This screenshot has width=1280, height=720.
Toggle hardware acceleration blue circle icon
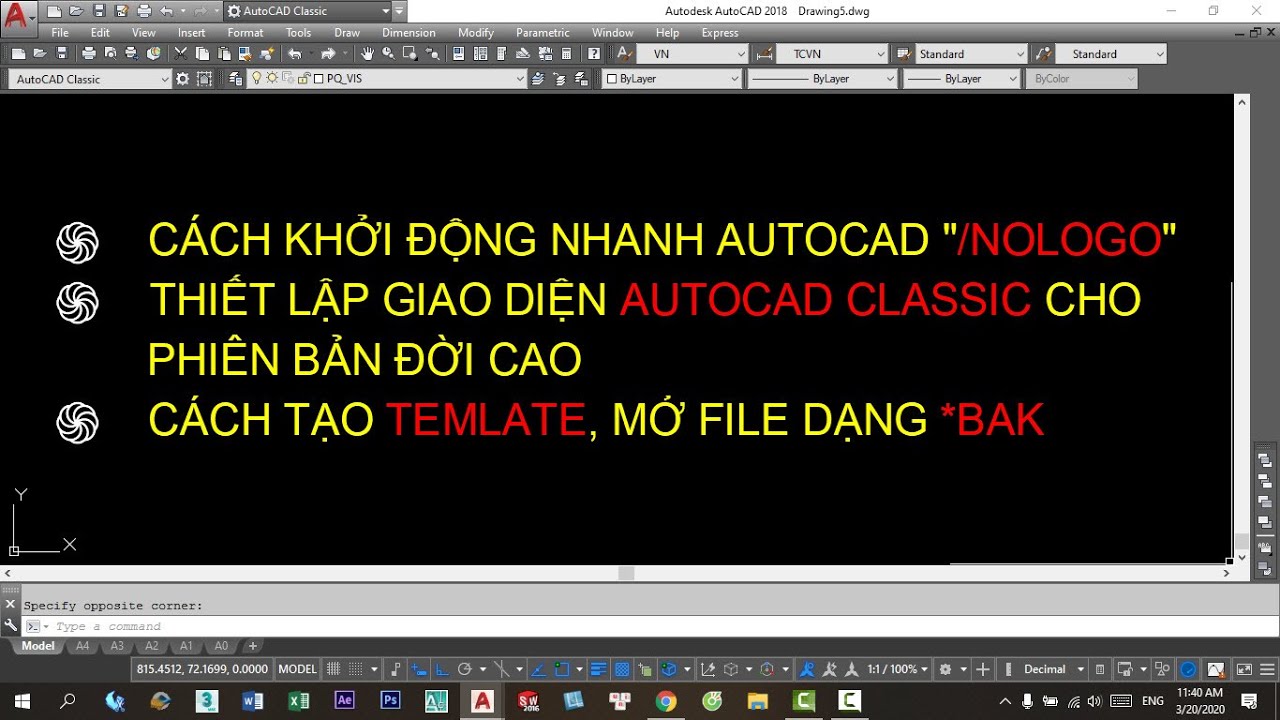pos(1188,669)
